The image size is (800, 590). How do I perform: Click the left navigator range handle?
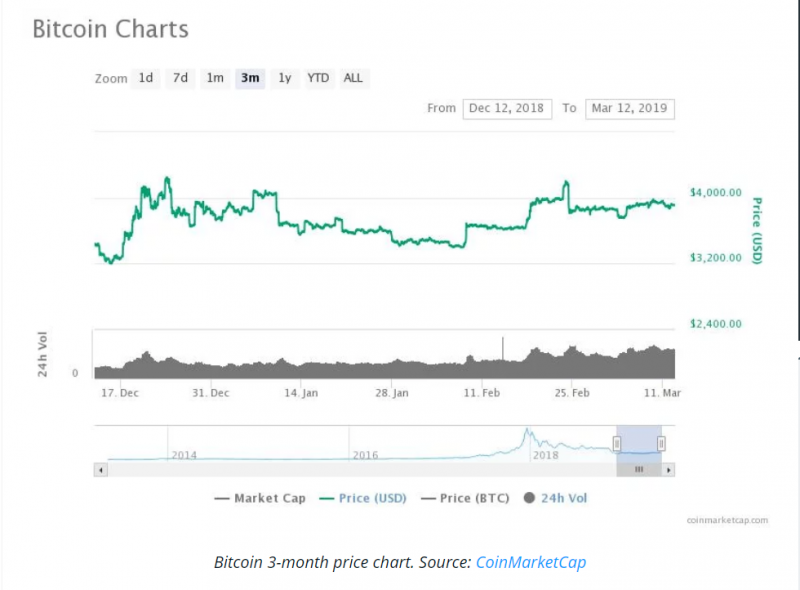click(x=617, y=443)
